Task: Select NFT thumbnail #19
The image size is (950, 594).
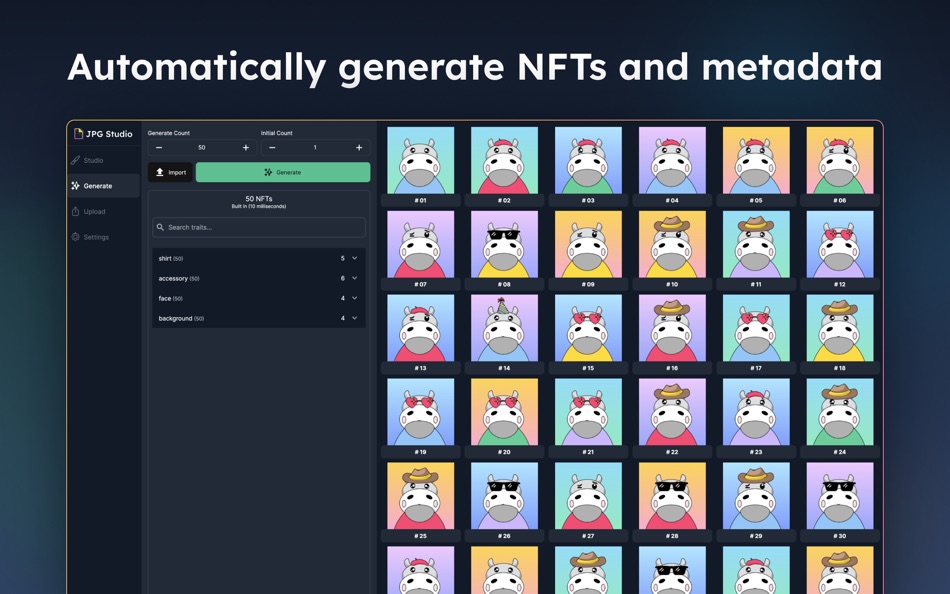Action: tap(420, 412)
